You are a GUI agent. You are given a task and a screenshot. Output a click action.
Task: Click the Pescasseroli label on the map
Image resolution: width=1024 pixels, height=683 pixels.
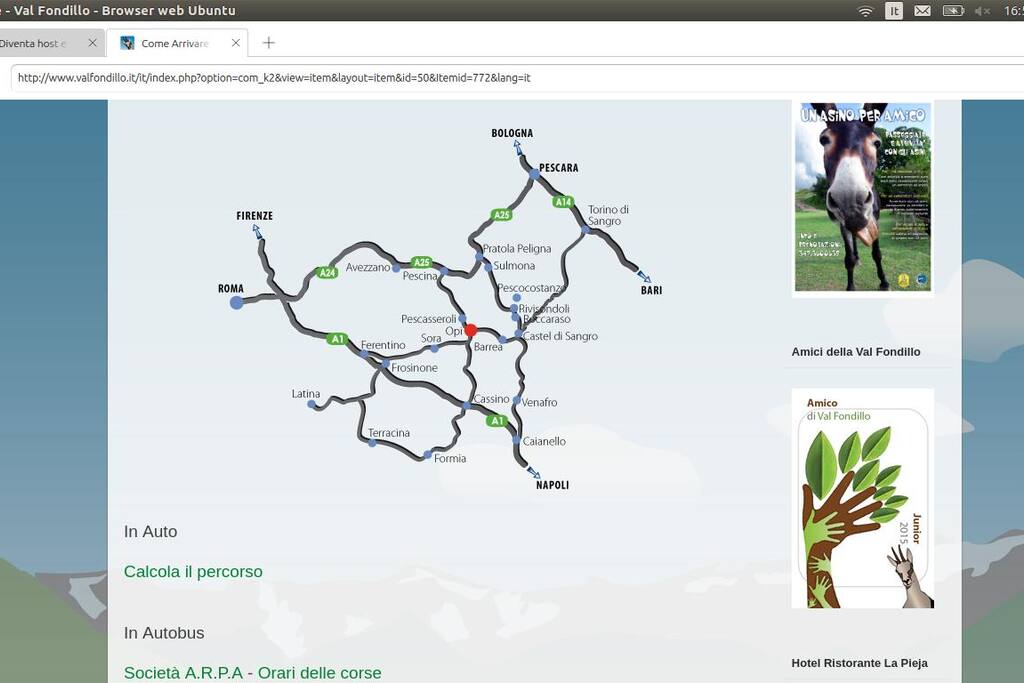(x=428, y=319)
